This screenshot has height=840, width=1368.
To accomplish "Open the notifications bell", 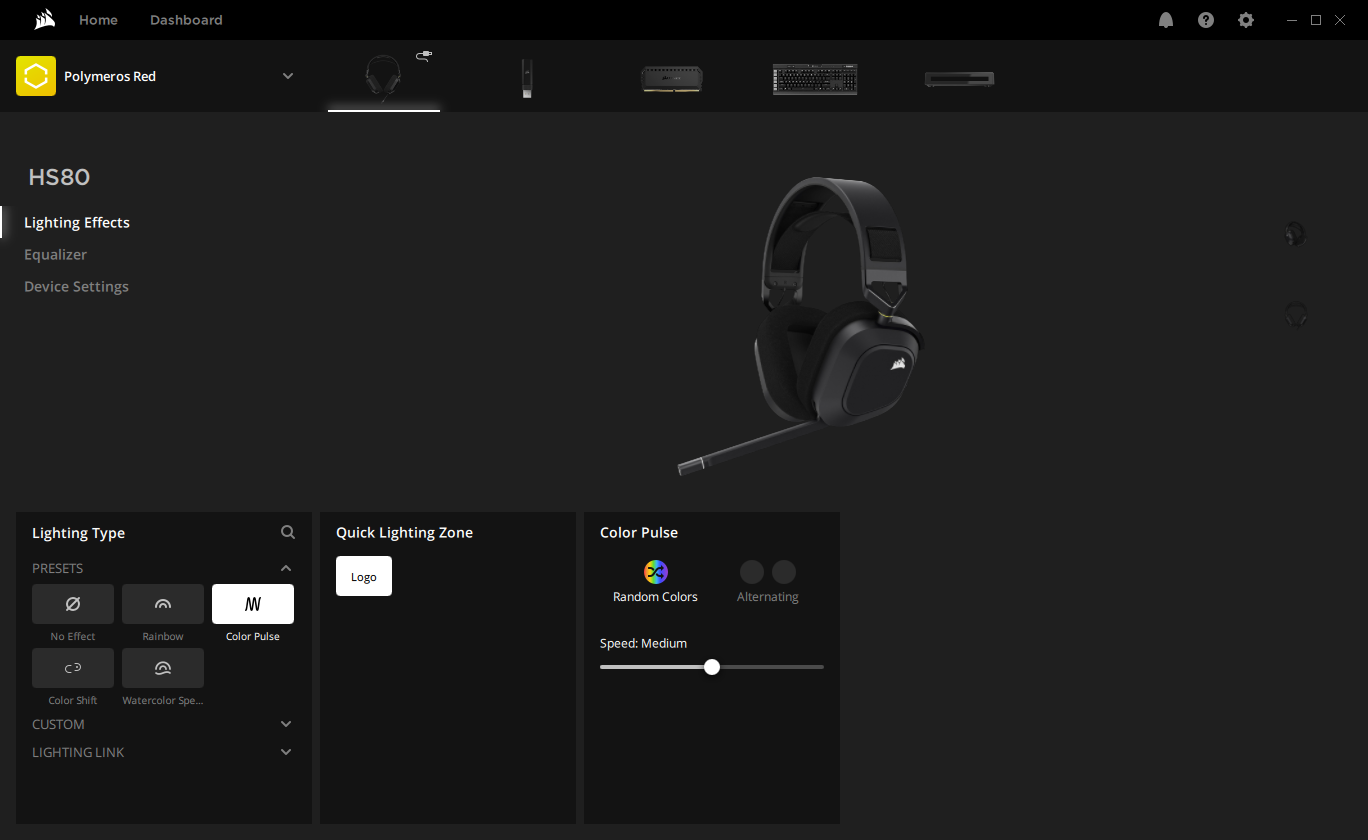I will tap(1166, 20).
